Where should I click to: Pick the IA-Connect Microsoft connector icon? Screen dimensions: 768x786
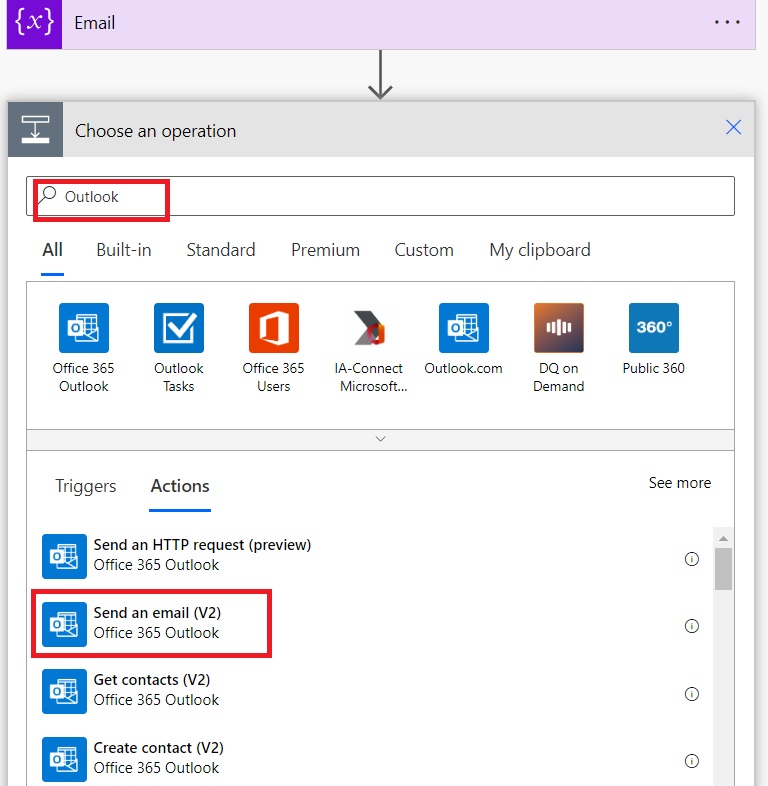click(369, 328)
